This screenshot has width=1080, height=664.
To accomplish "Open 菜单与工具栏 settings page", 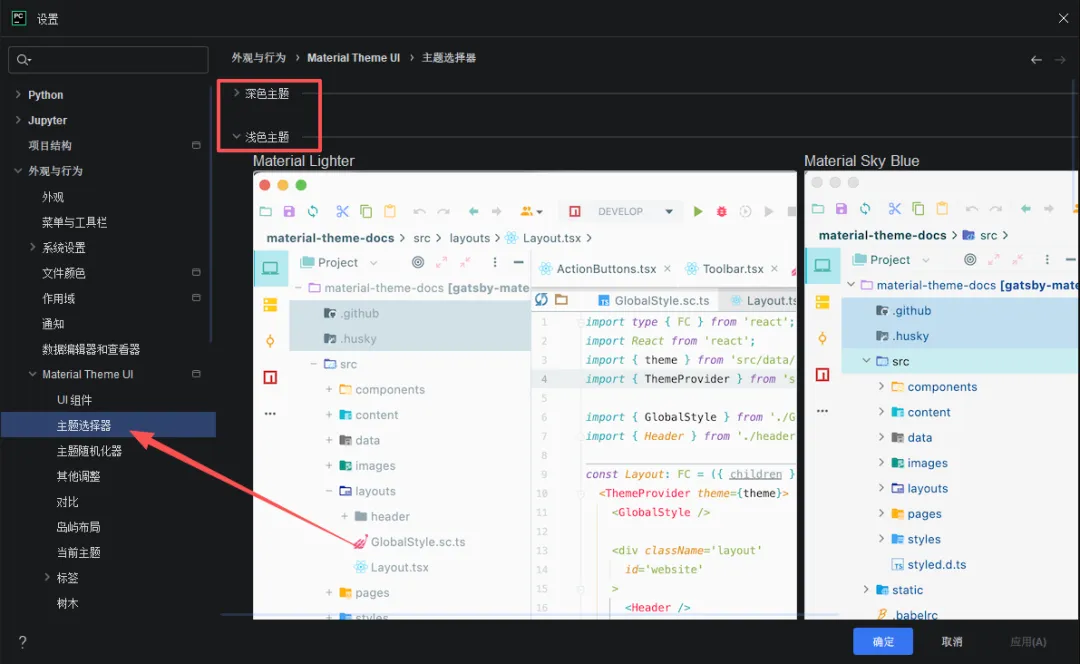I will (x=74, y=222).
